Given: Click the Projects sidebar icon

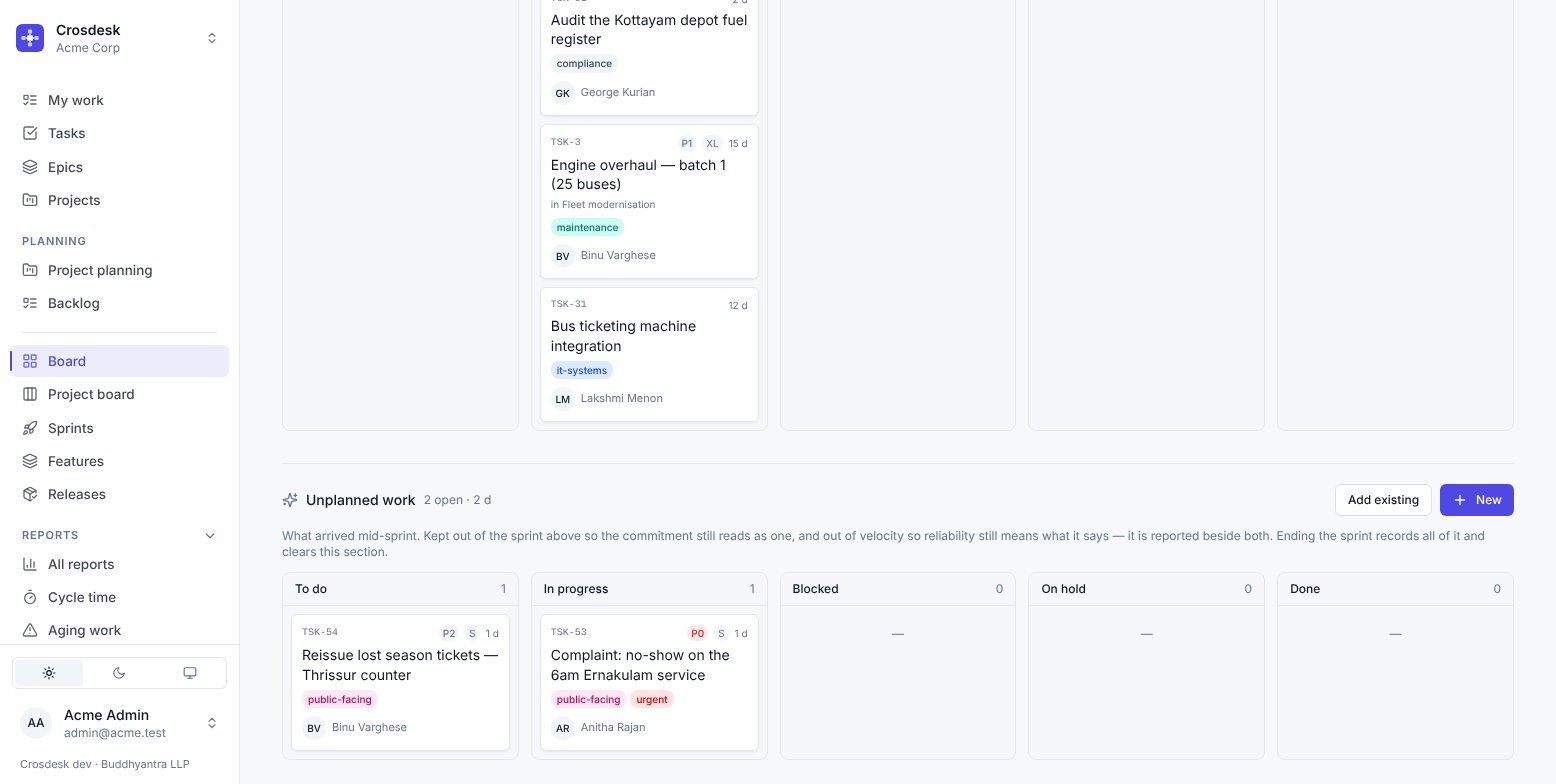Looking at the screenshot, I should click(30, 200).
